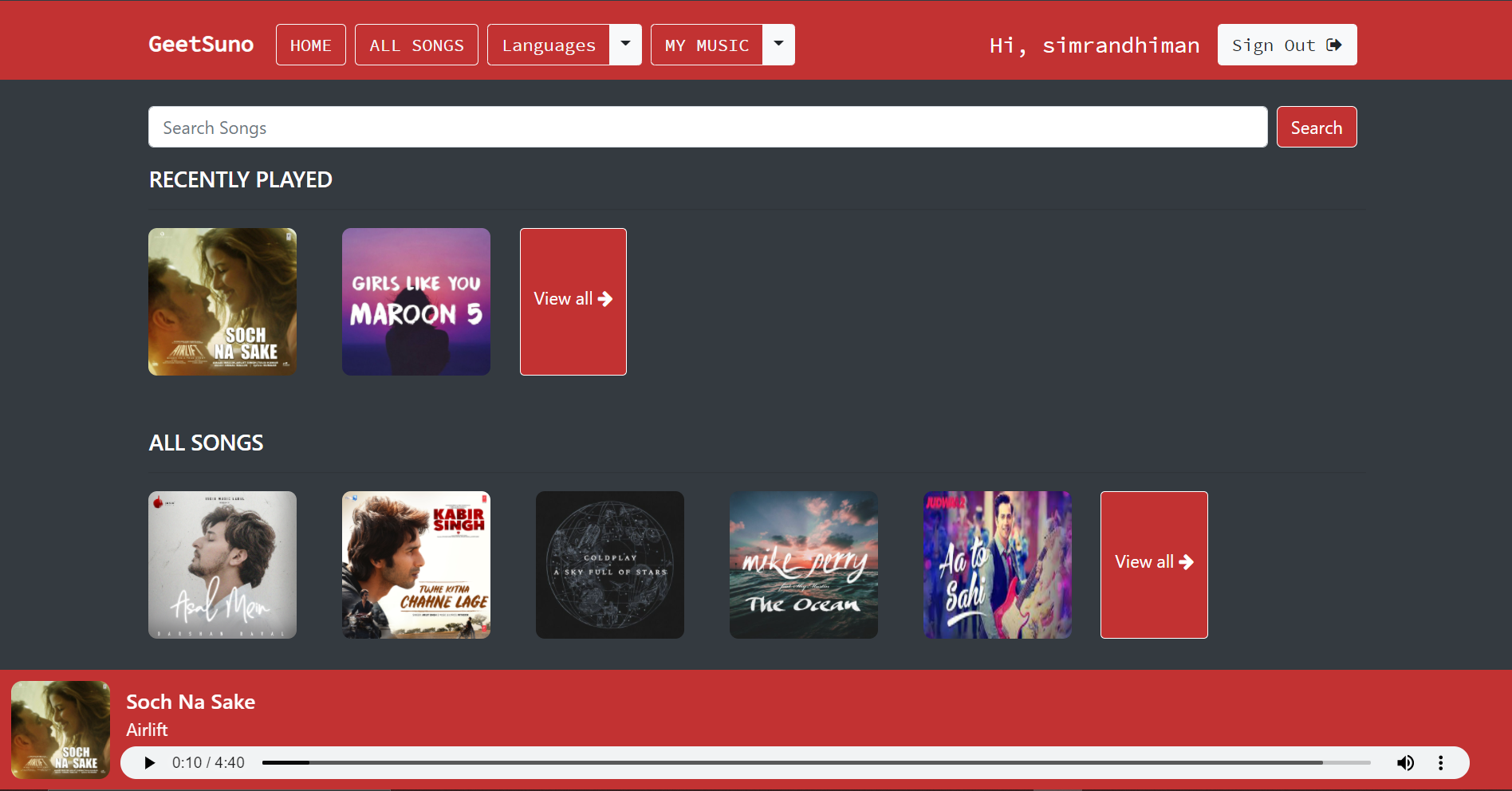Screen dimensions: 1512x791
Task: Open the audio player more options menu
Action: pyautogui.click(x=1440, y=763)
